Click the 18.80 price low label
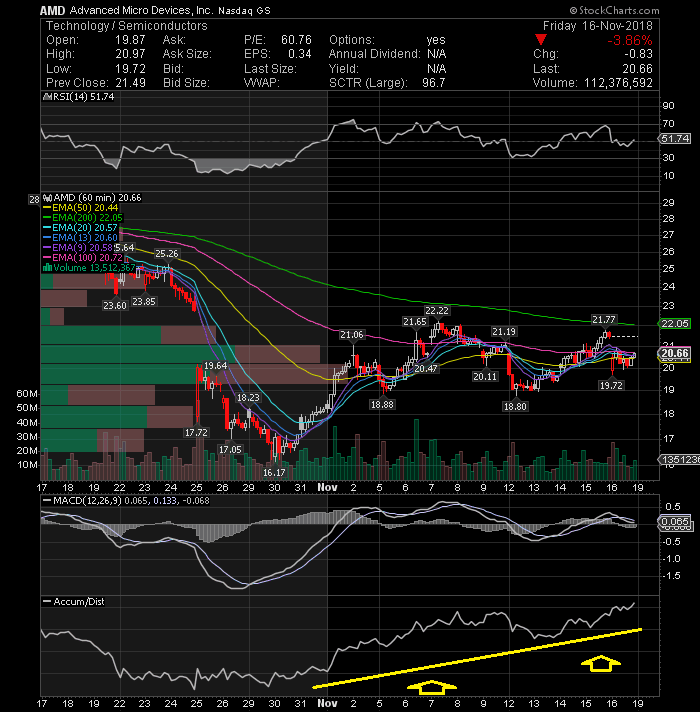The height and width of the screenshot is (712, 700). tap(515, 406)
